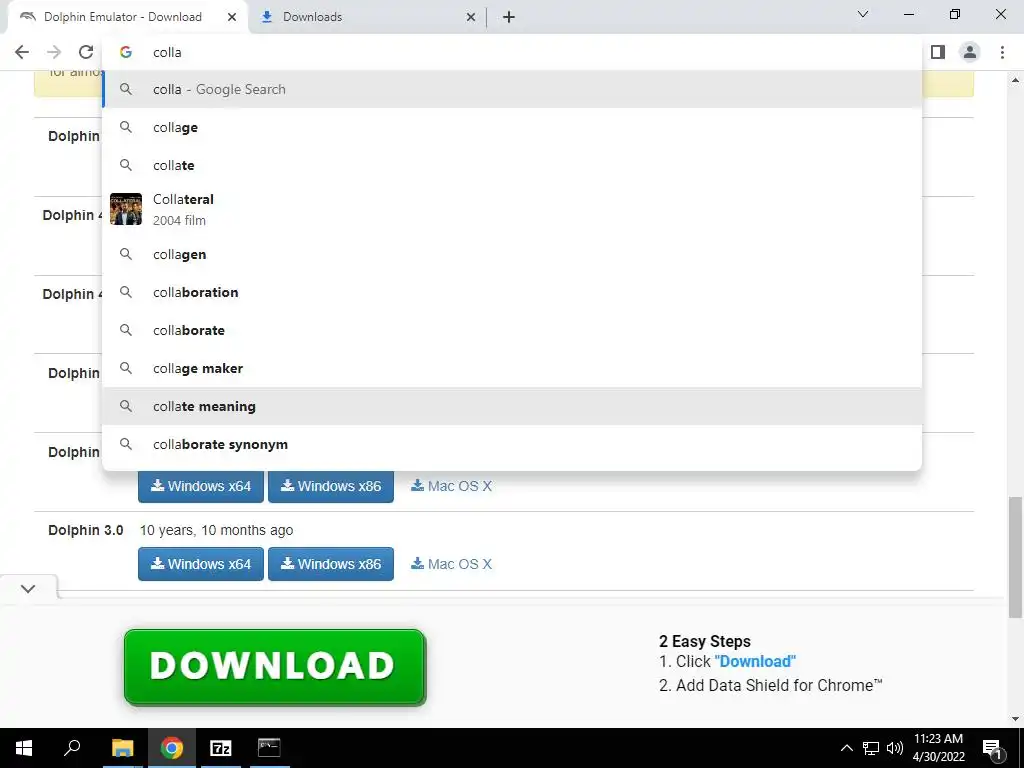The width and height of the screenshot is (1024, 768).
Task: Switch to the Downloads tab
Action: [x=366, y=17]
